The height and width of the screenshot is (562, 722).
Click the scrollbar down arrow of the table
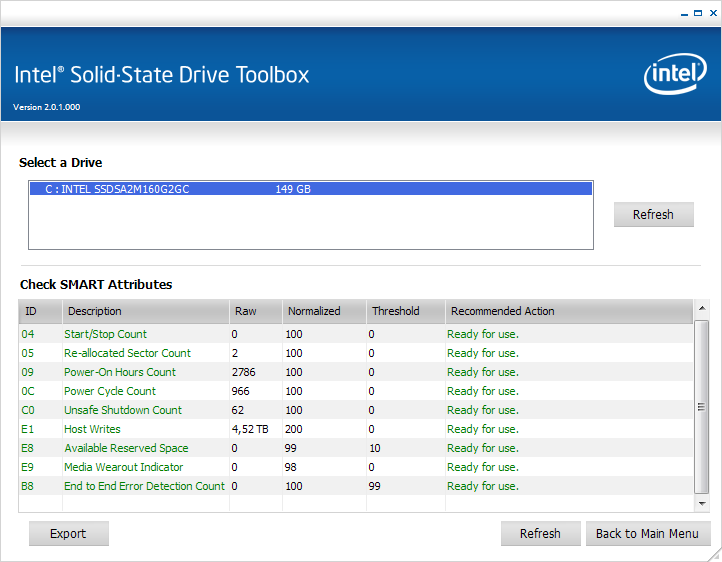tap(702, 504)
